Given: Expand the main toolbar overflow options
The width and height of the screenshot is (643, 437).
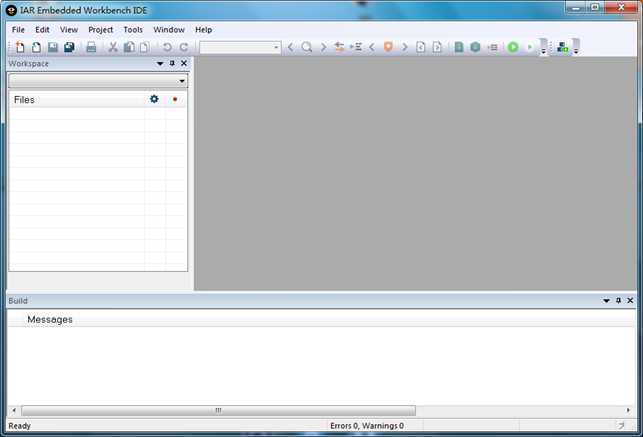Looking at the screenshot, I should point(543,47).
